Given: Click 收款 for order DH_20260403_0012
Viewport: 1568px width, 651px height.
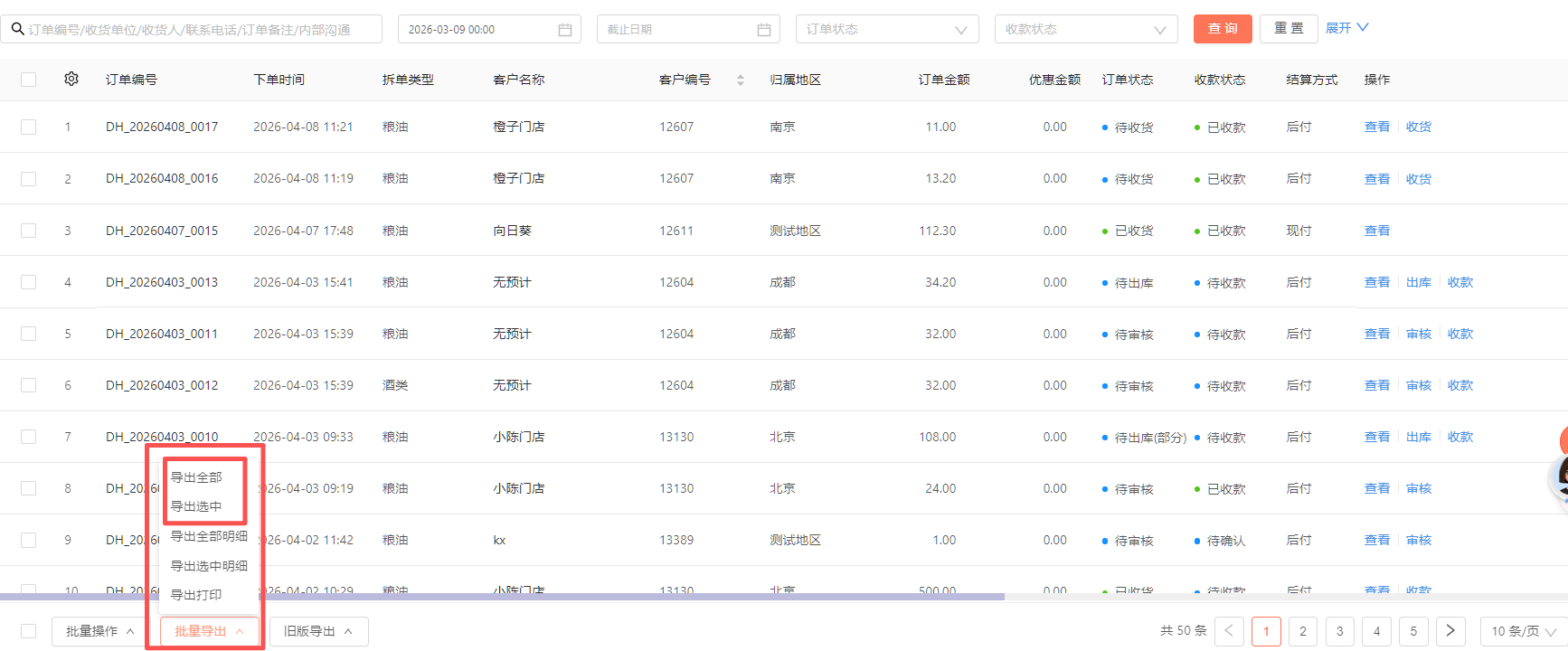Looking at the screenshot, I should pos(1460,385).
